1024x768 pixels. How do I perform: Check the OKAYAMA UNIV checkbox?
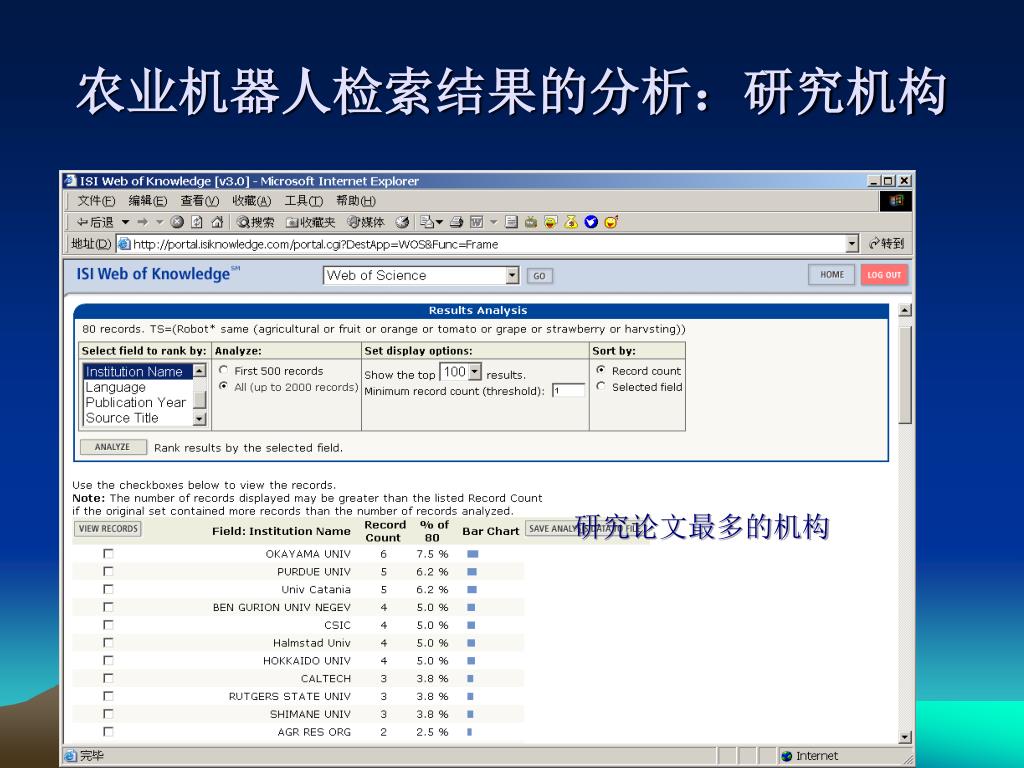[x=108, y=554]
